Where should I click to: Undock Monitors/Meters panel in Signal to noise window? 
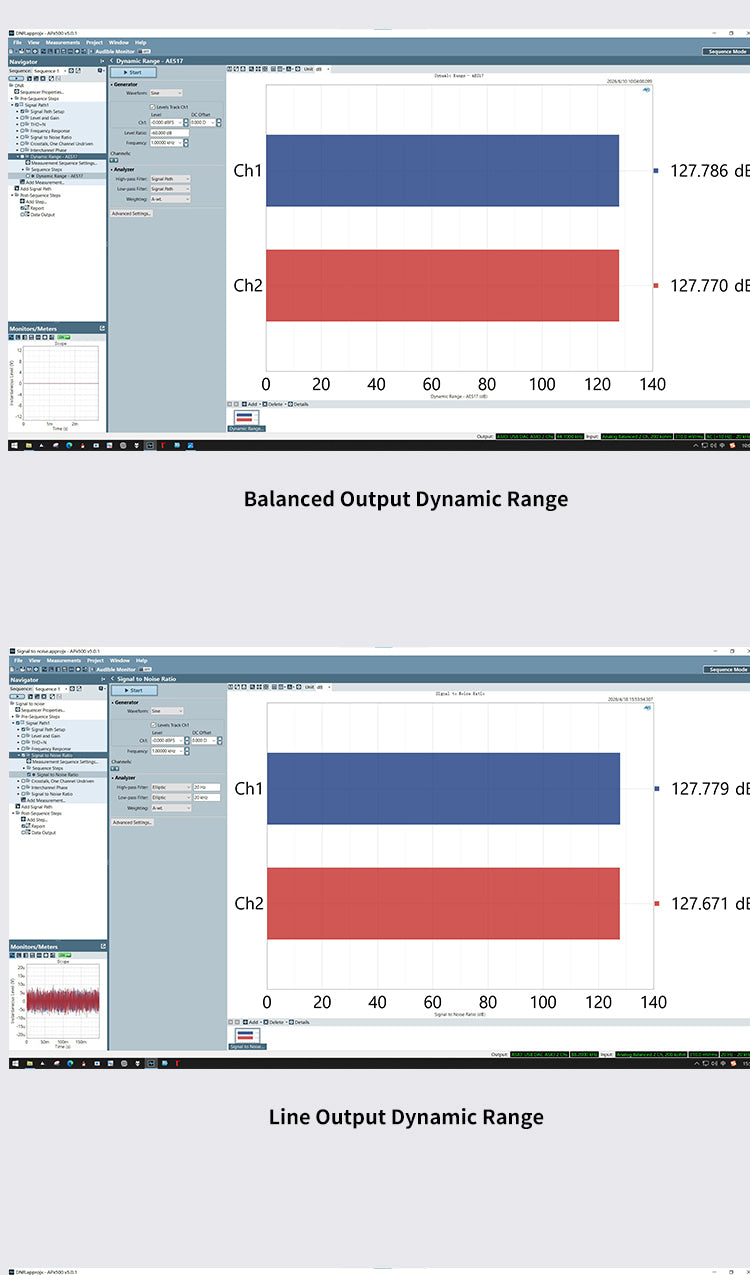[102, 946]
